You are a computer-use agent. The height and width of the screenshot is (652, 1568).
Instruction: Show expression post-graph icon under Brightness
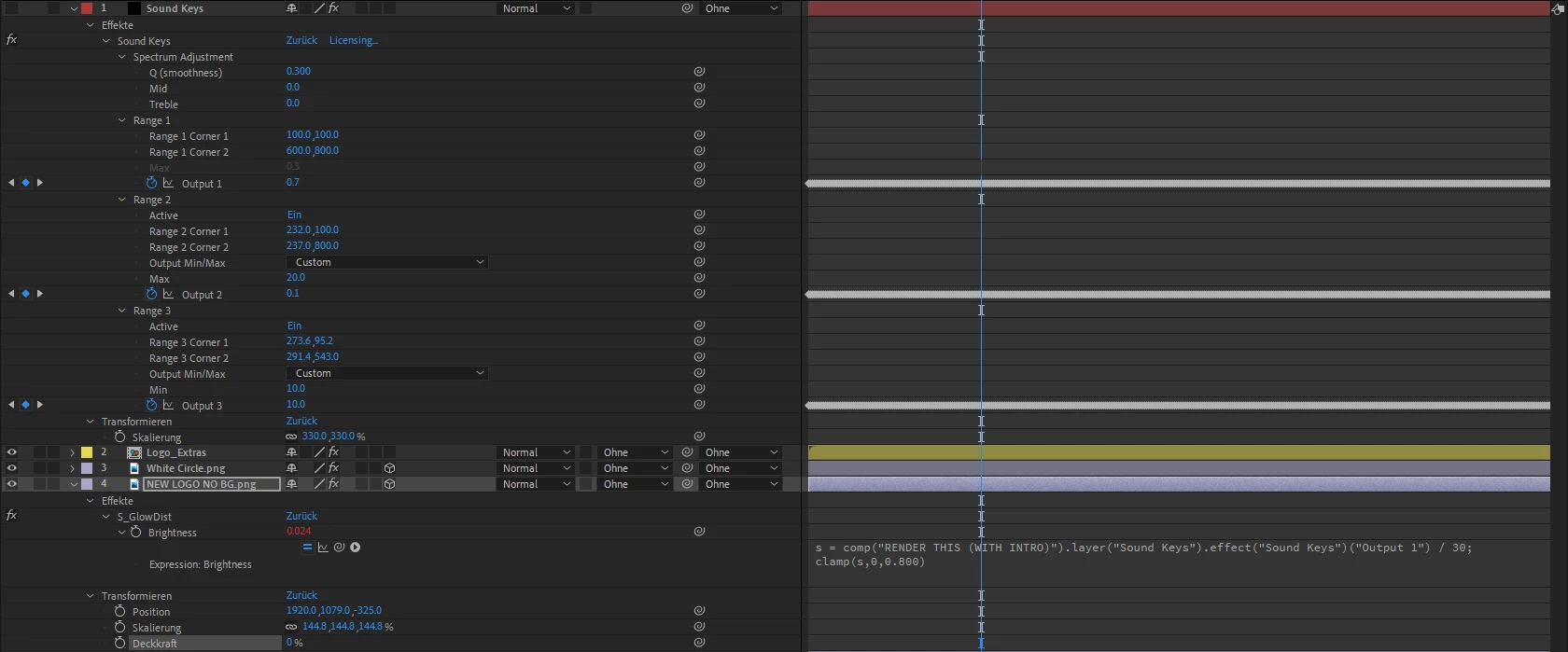(323, 548)
